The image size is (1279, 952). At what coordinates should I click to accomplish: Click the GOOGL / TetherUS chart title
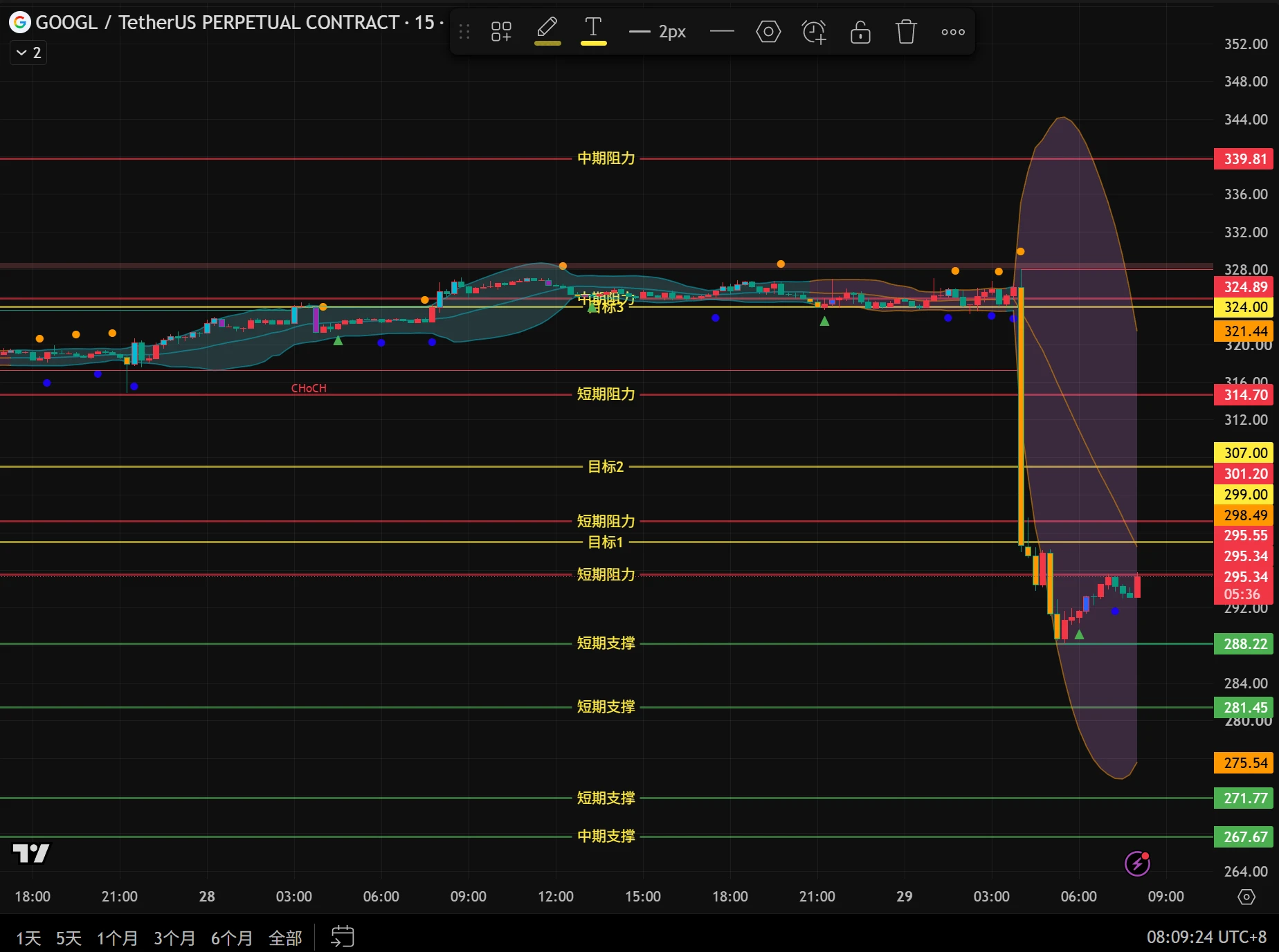point(217,22)
